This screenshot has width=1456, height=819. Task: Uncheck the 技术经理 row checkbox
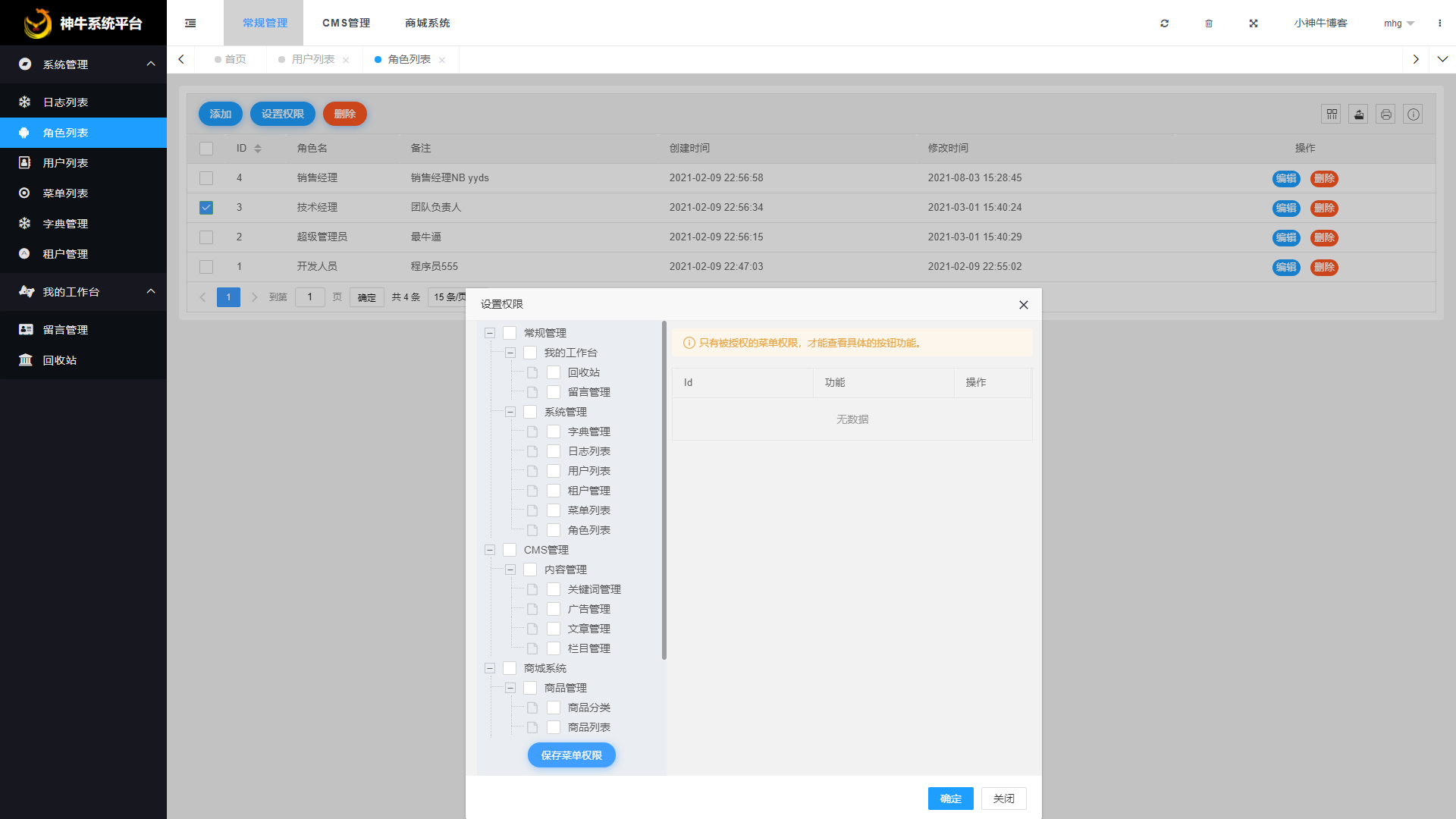point(206,207)
